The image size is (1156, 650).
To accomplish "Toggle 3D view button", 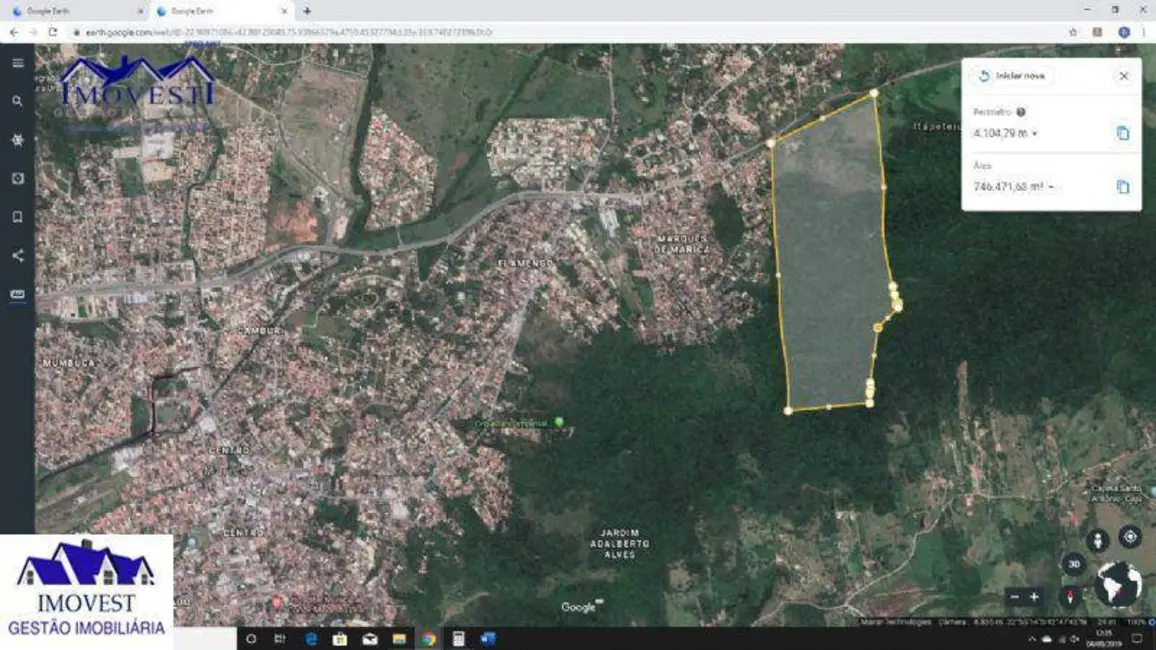I will point(1074,564).
